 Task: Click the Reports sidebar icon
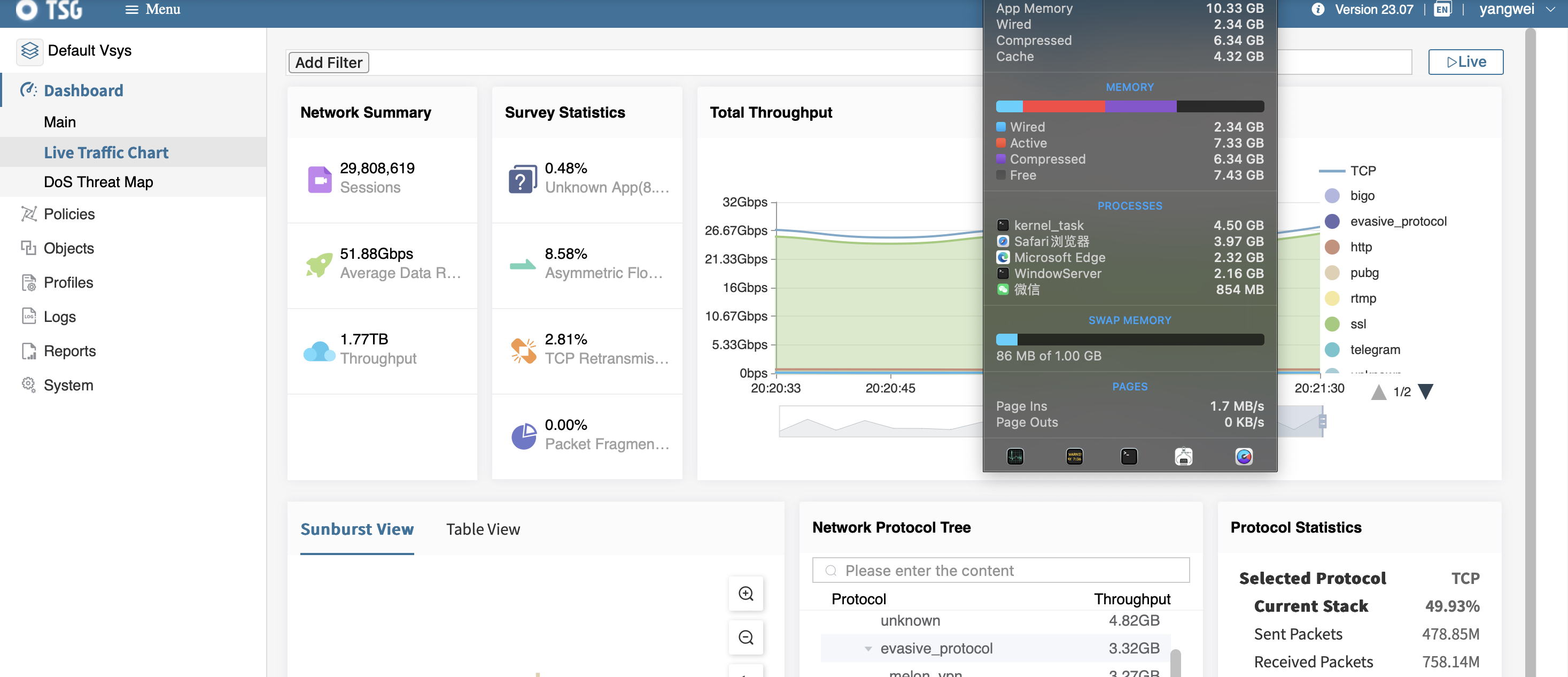pyautogui.click(x=29, y=351)
